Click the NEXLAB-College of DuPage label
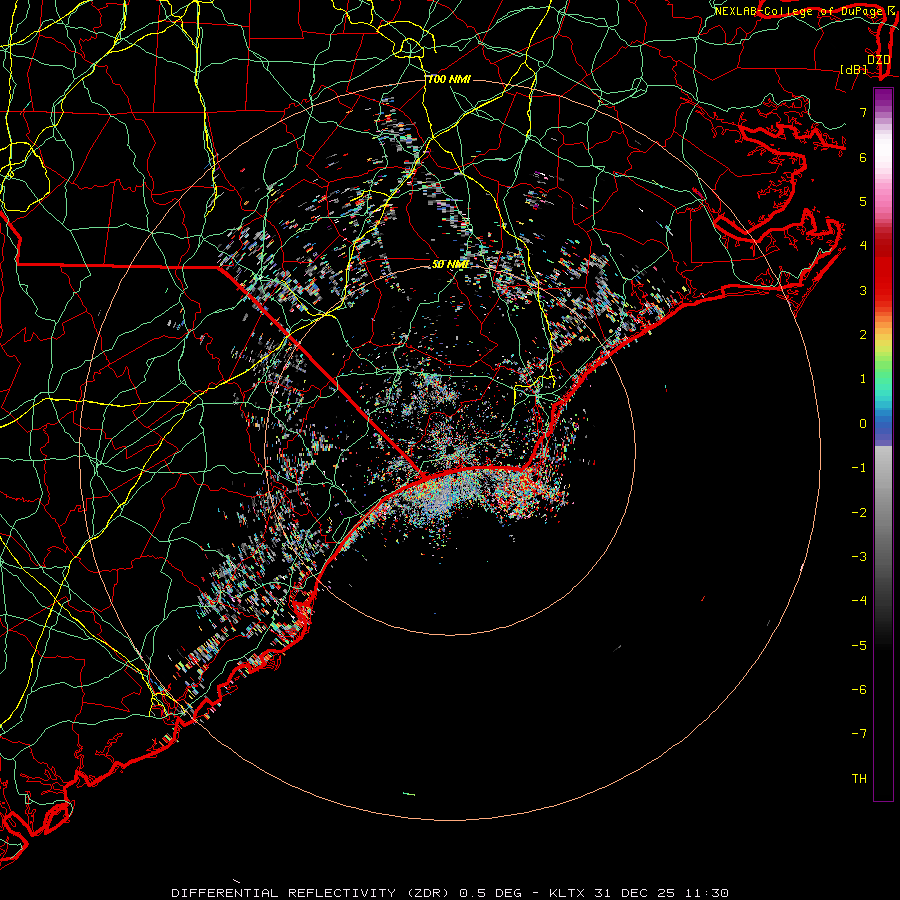Image resolution: width=900 pixels, height=900 pixels. 798,11
